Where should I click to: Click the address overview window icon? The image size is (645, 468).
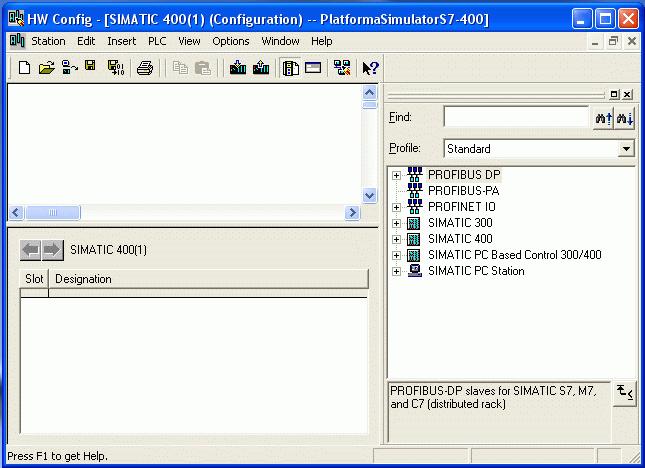313,67
